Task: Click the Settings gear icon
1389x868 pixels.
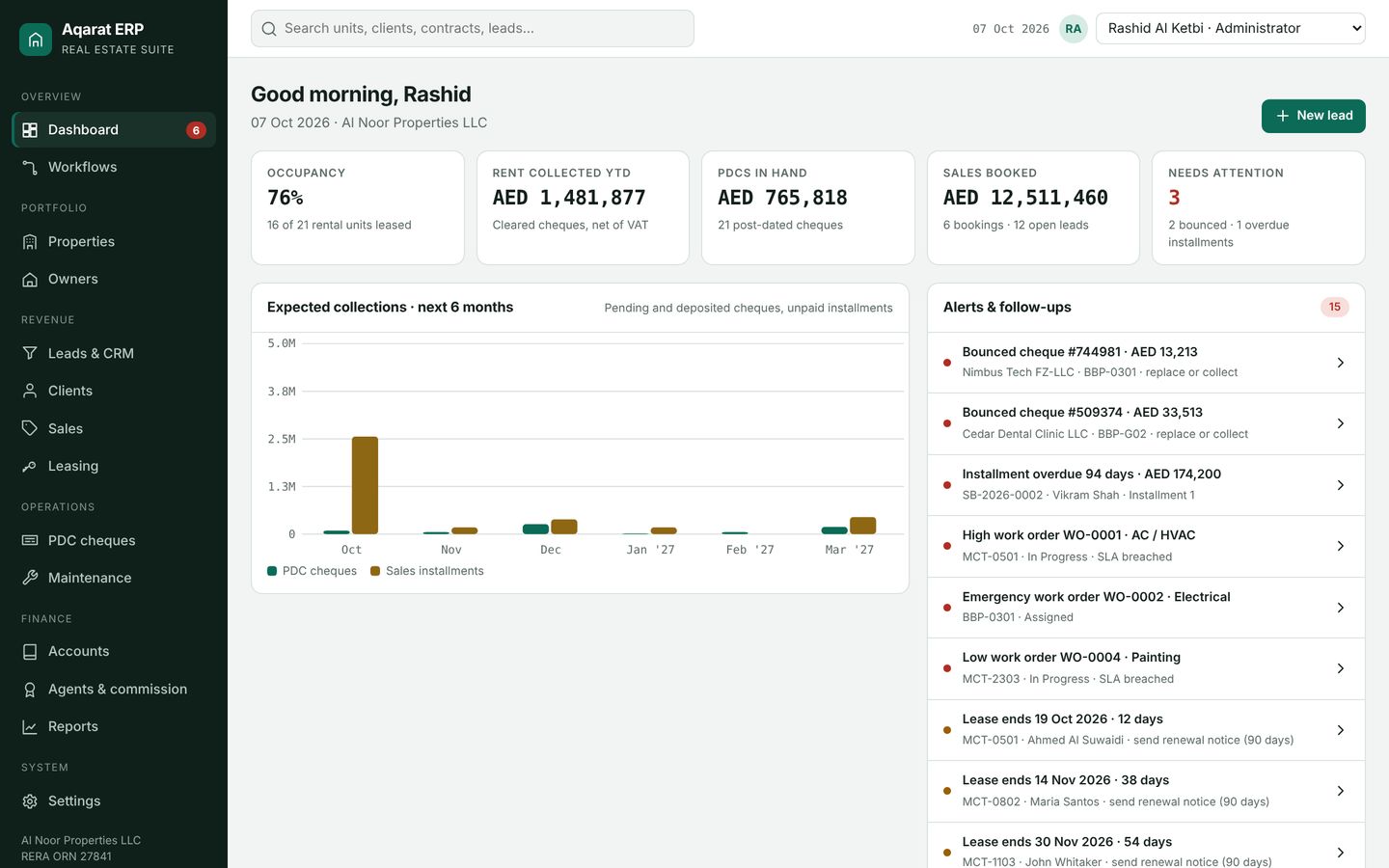Action: coord(30,801)
